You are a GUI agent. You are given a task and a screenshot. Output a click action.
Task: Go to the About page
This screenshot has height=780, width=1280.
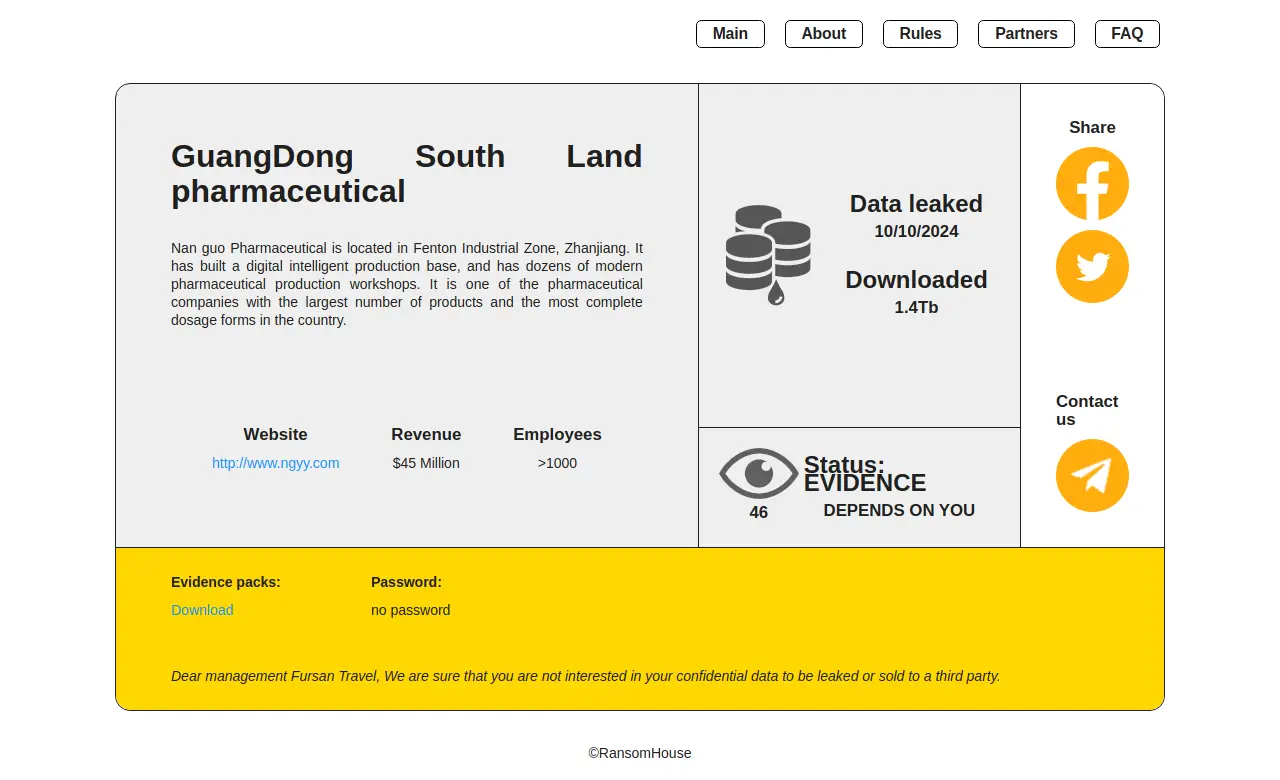coord(823,34)
